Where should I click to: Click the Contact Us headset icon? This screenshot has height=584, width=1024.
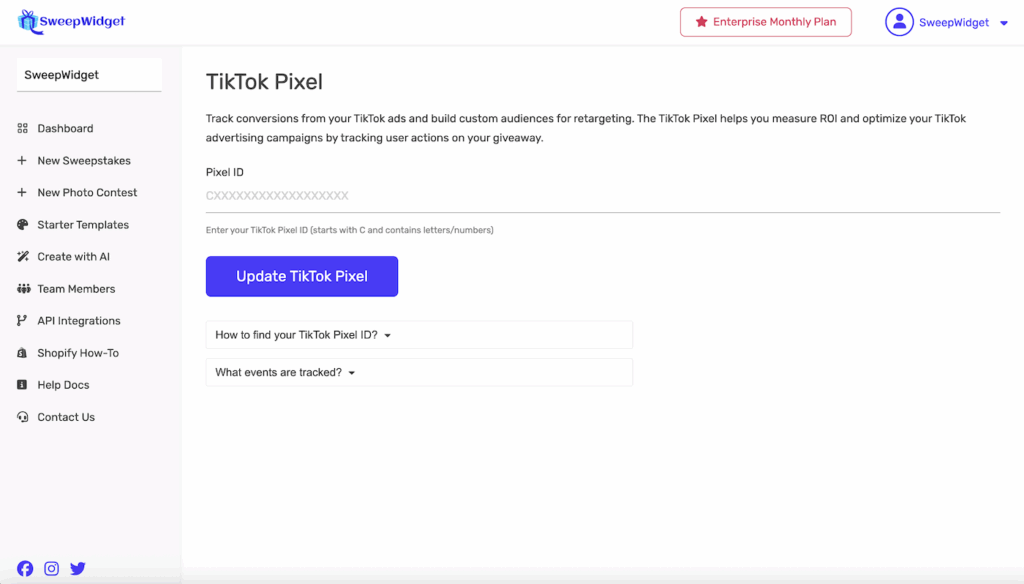point(22,417)
